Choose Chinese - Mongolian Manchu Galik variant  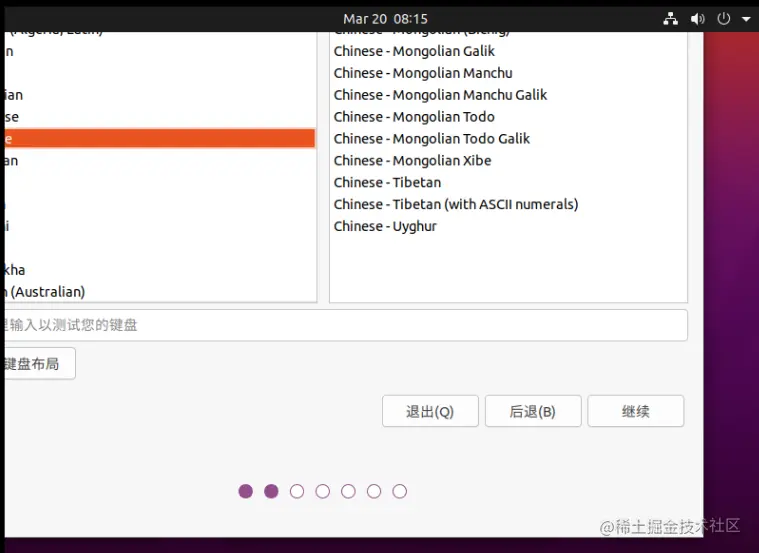click(440, 95)
